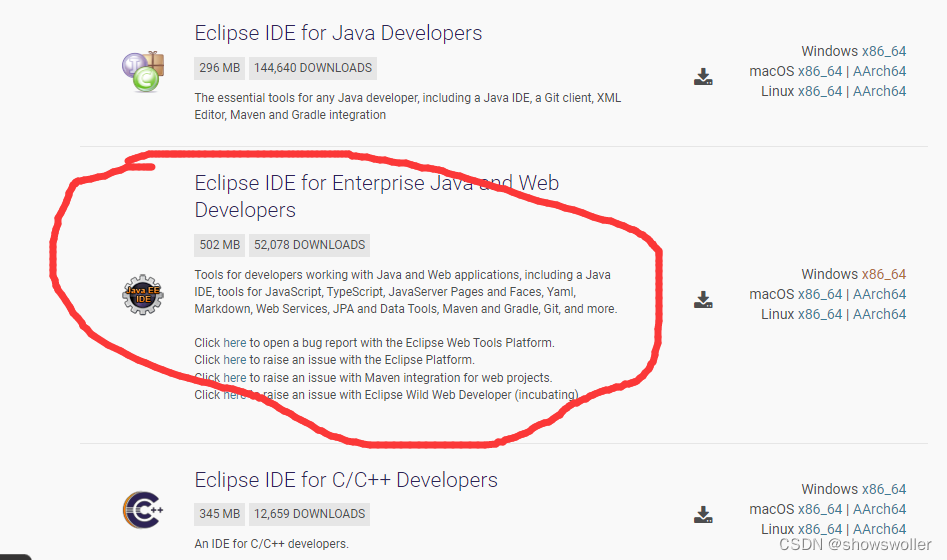This screenshot has width=947, height=560.
Task: Download Enterprise Java macOS x86_64 build
Action: (820, 294)
